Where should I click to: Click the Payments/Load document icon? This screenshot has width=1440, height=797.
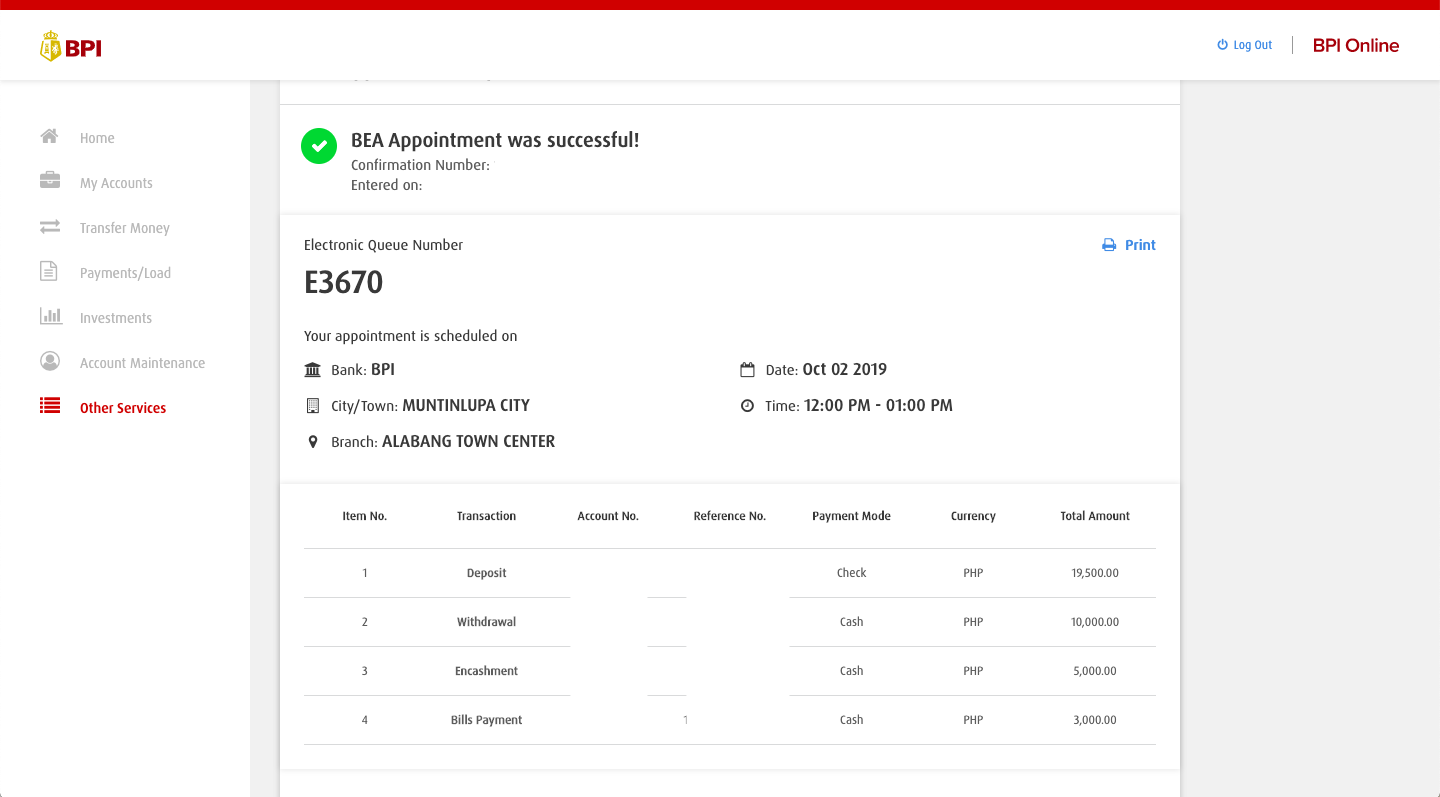pyautogui.click(x=48, y=271)
